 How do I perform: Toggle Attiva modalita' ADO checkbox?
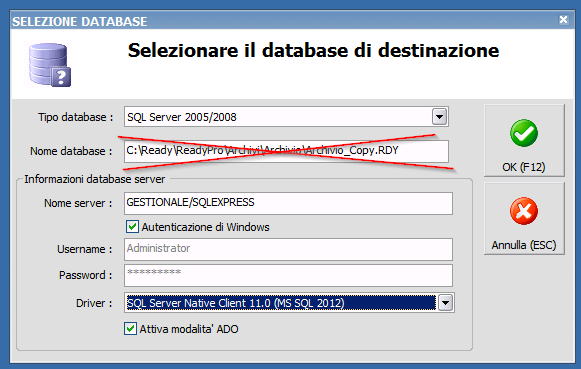[130, 328]
